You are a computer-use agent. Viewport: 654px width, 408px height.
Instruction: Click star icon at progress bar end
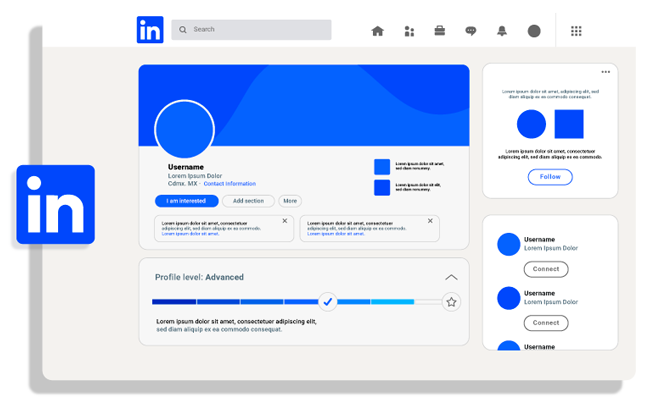tap(451, 302)
